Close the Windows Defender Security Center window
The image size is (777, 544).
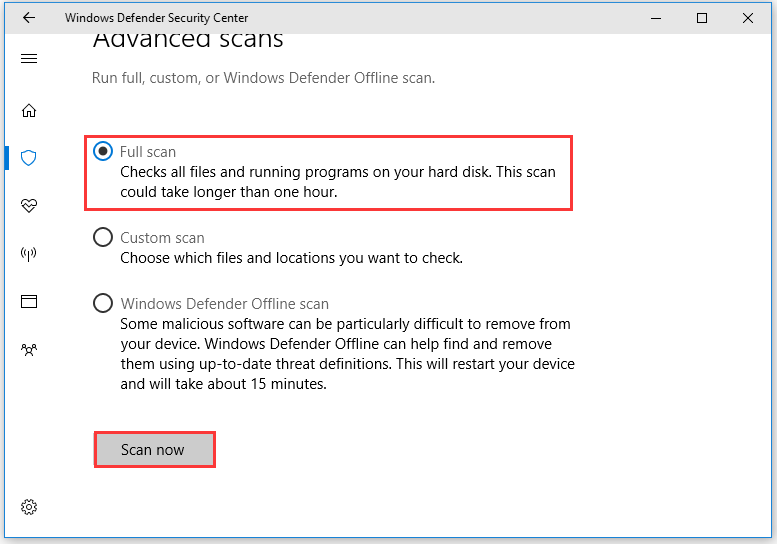tap(748, 18)
